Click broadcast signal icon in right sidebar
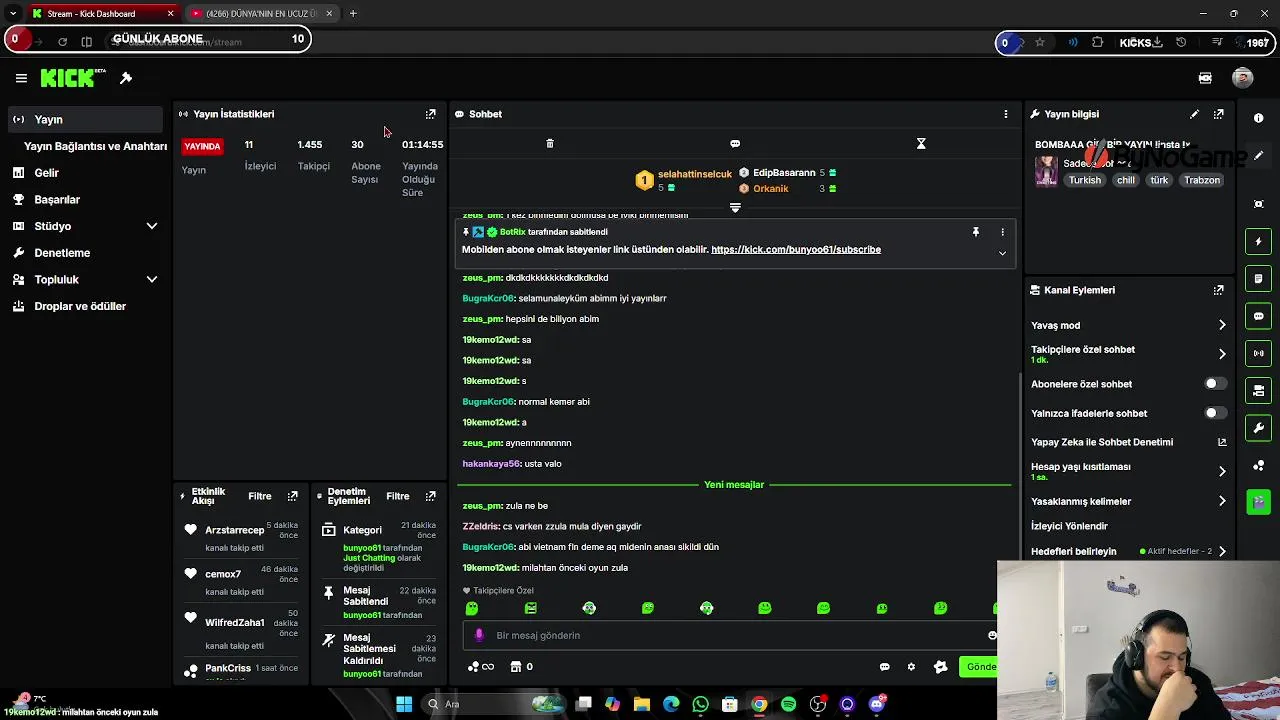 pos(1258,353)
